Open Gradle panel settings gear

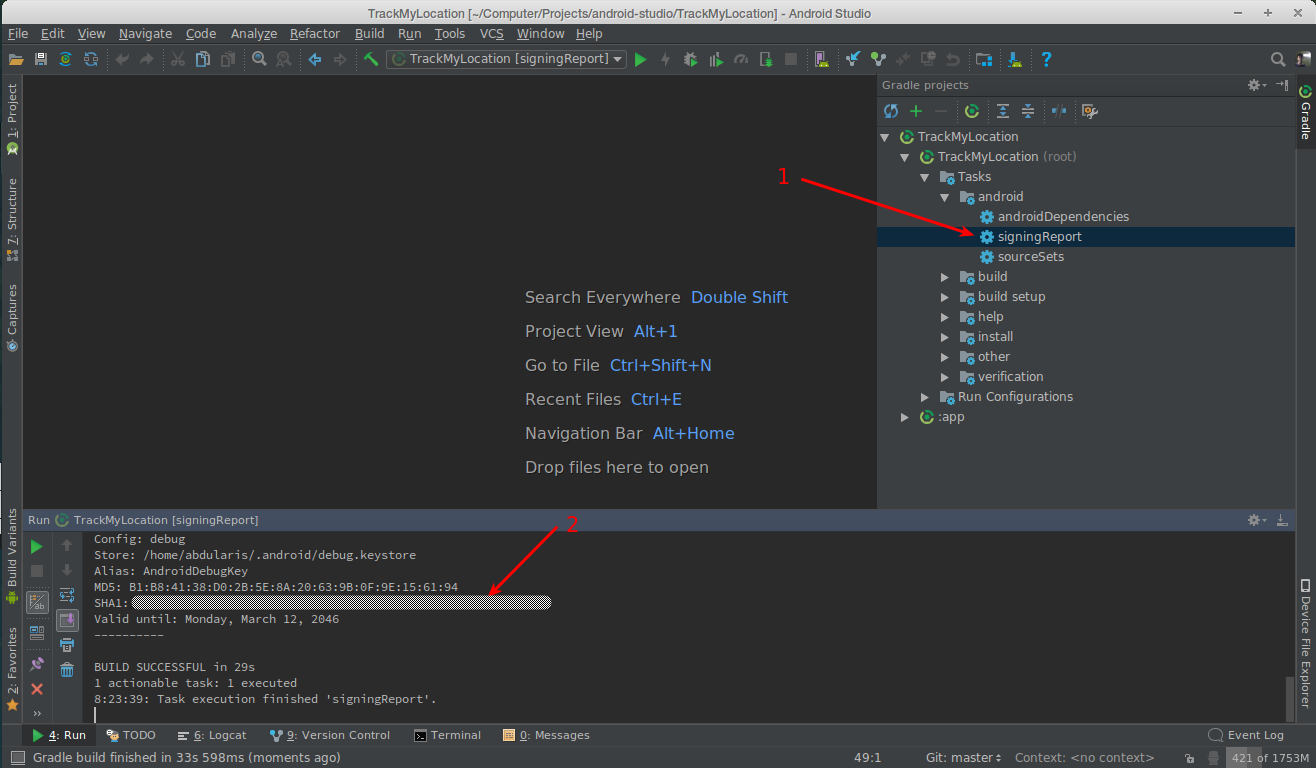pyautogui.click(x=1255, y=85)
